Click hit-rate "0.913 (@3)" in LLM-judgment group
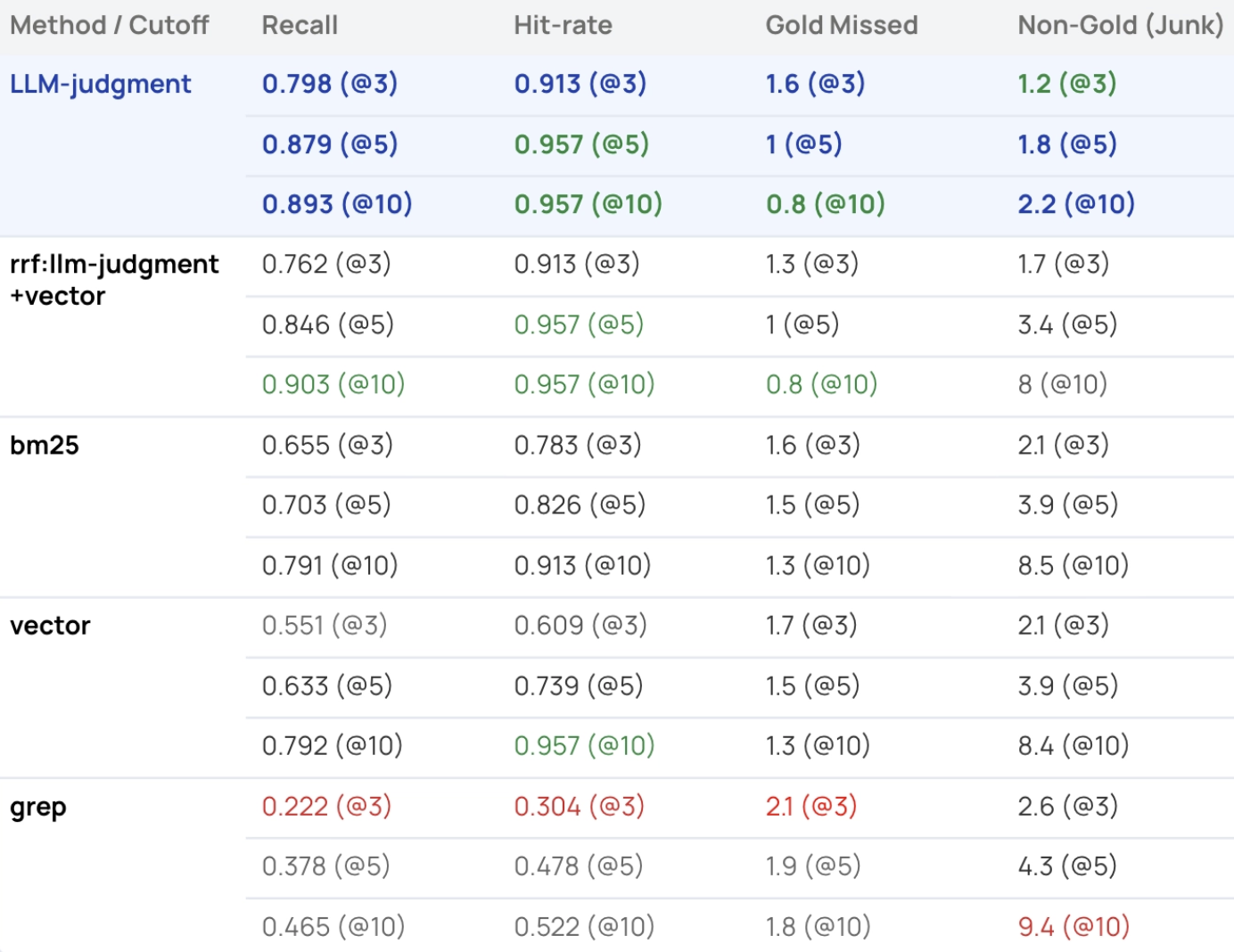Viewport: 1234px width, 952px height. tap(580, 84)
